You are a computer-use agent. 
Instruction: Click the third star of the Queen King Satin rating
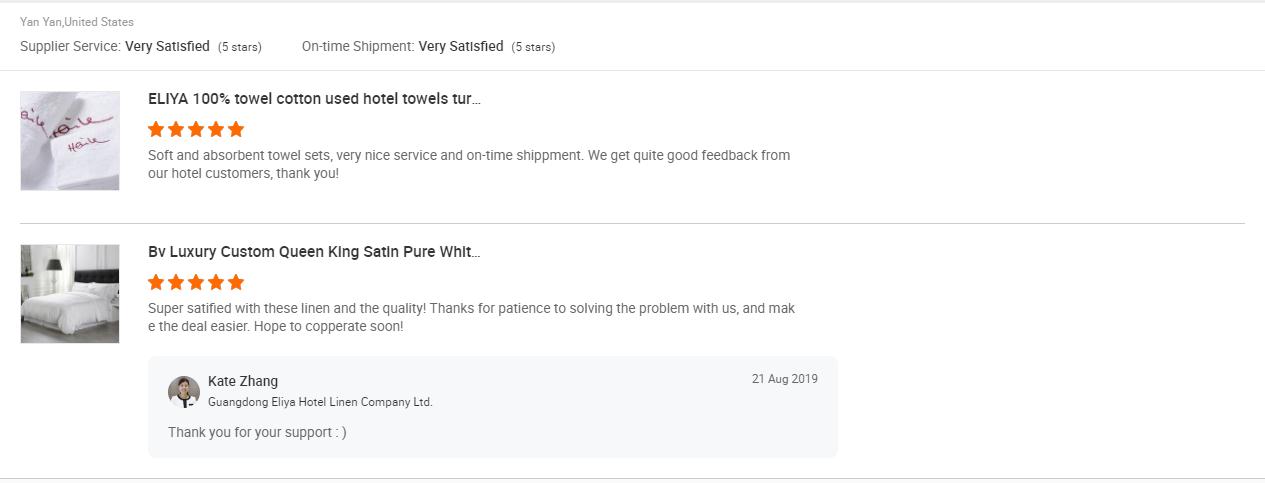coord(196,282)
